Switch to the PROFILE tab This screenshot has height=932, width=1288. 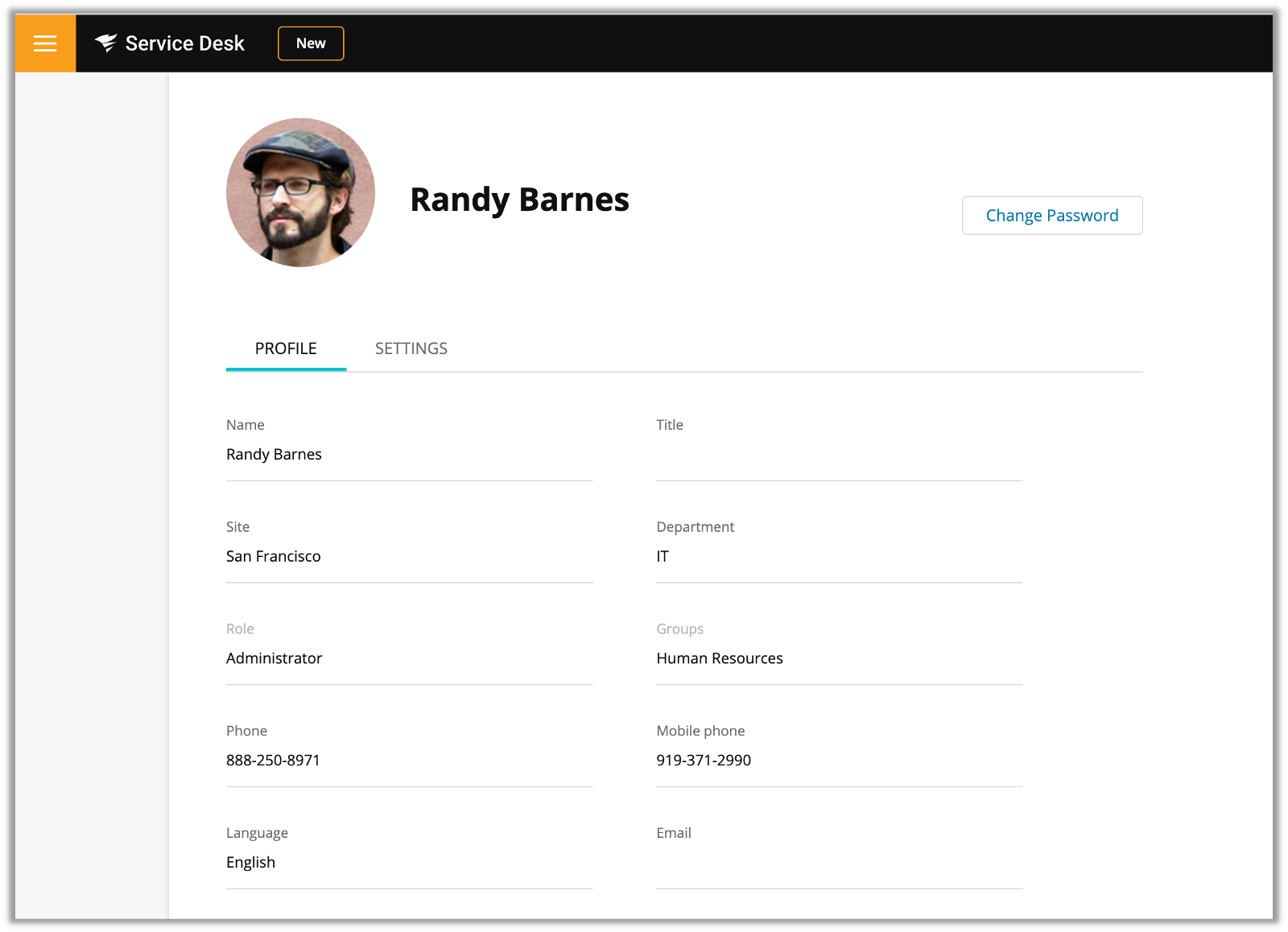(286, 348)
